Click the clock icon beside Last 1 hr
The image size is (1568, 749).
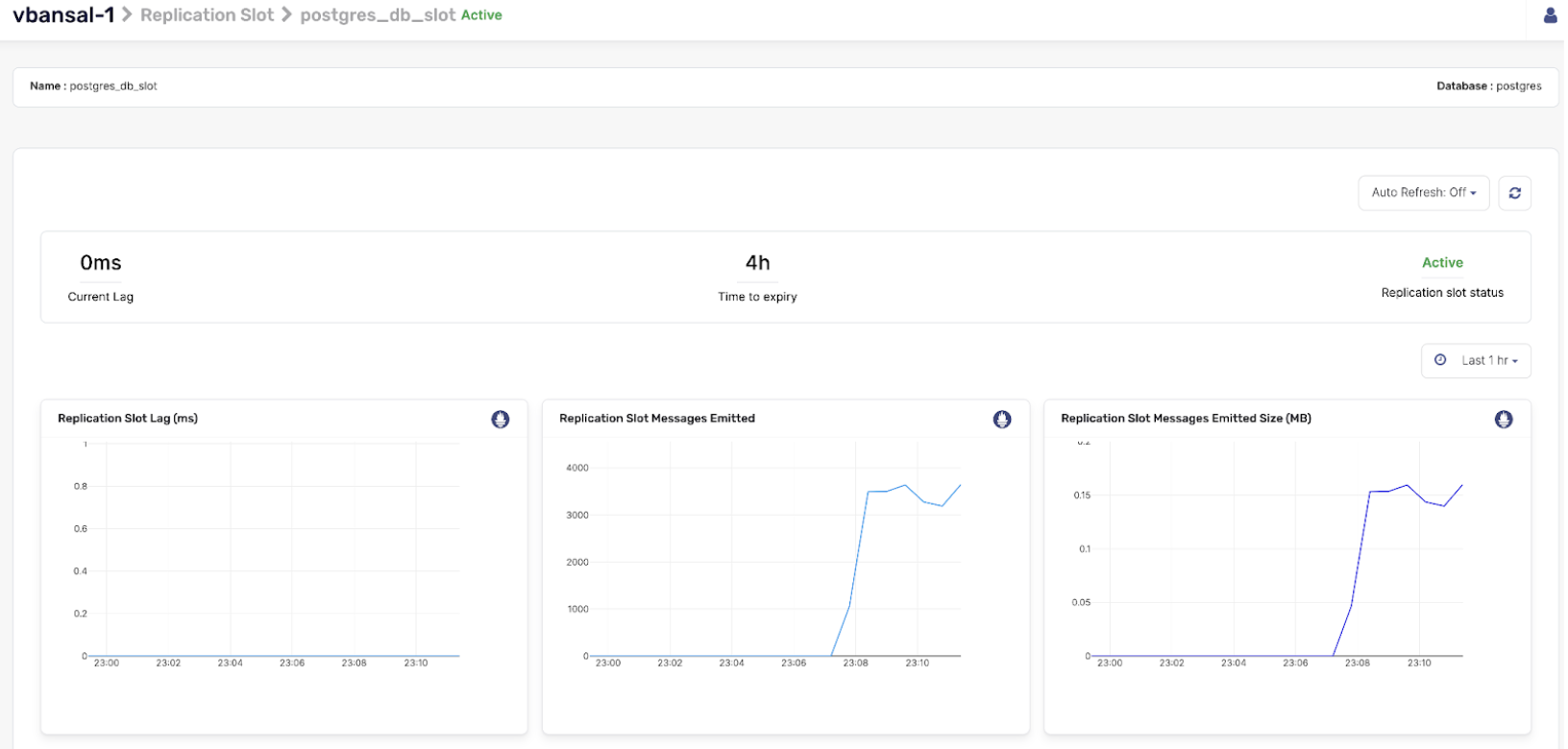[1440, 360]
